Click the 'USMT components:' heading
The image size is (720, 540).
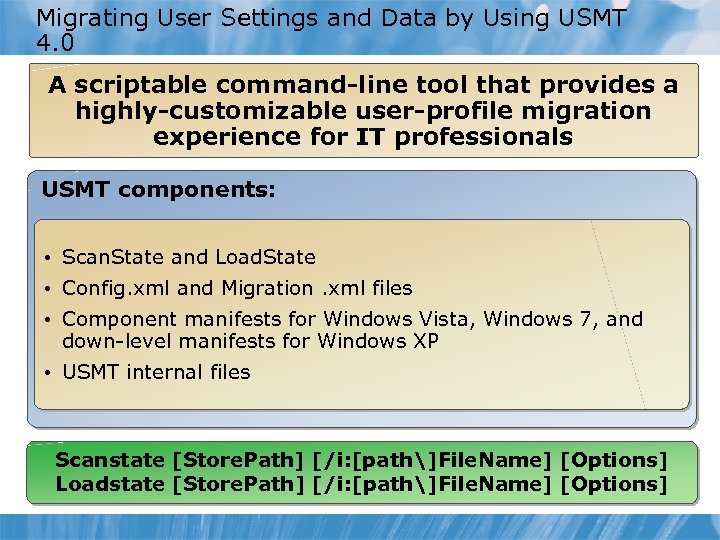click(158, 189)
